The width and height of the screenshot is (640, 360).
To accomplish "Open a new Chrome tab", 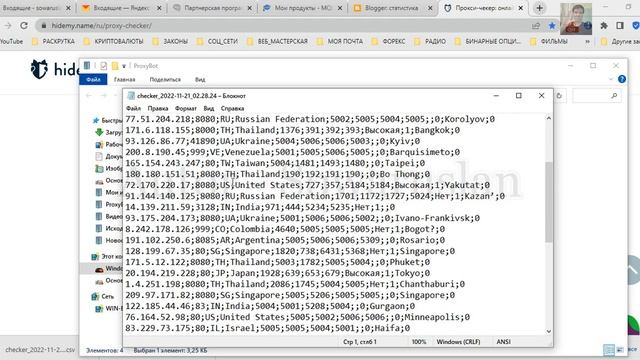I will [x=539, y=8].
